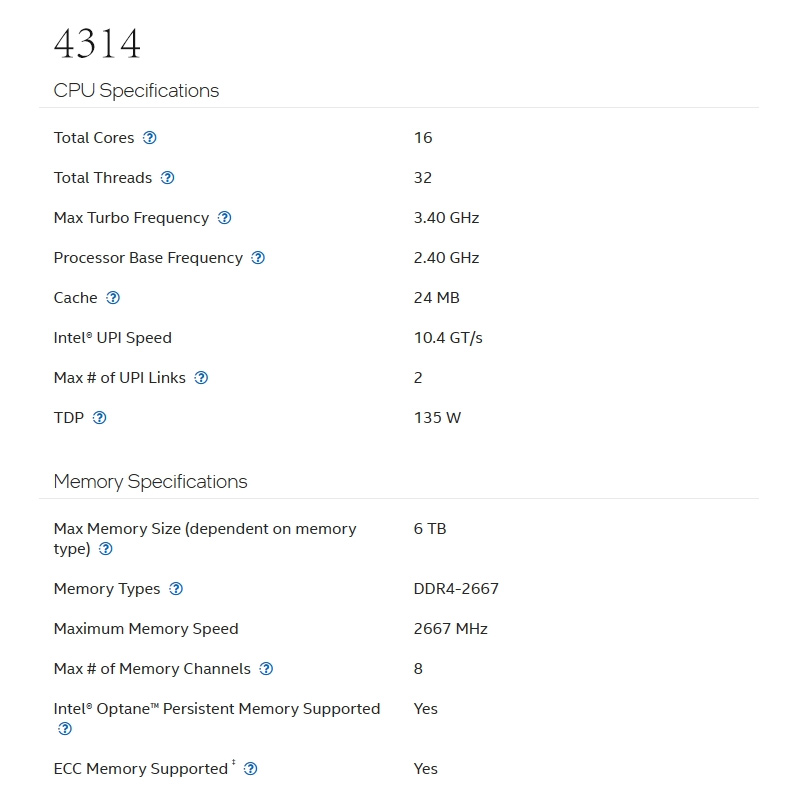Select the 6 TB max memory value
800x800 pixels.
[x=430, y=529]
